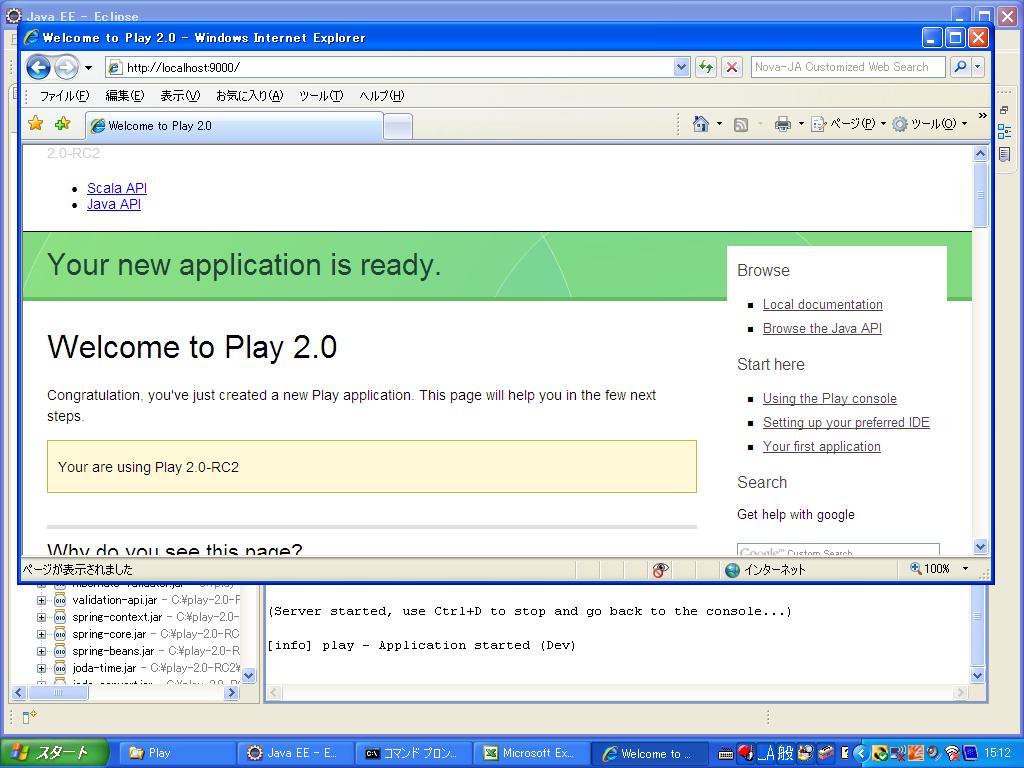Open a new blank tab
The height and width of the screenshot is (768, 1024).
pyautogui.click(x=398, y=126)
